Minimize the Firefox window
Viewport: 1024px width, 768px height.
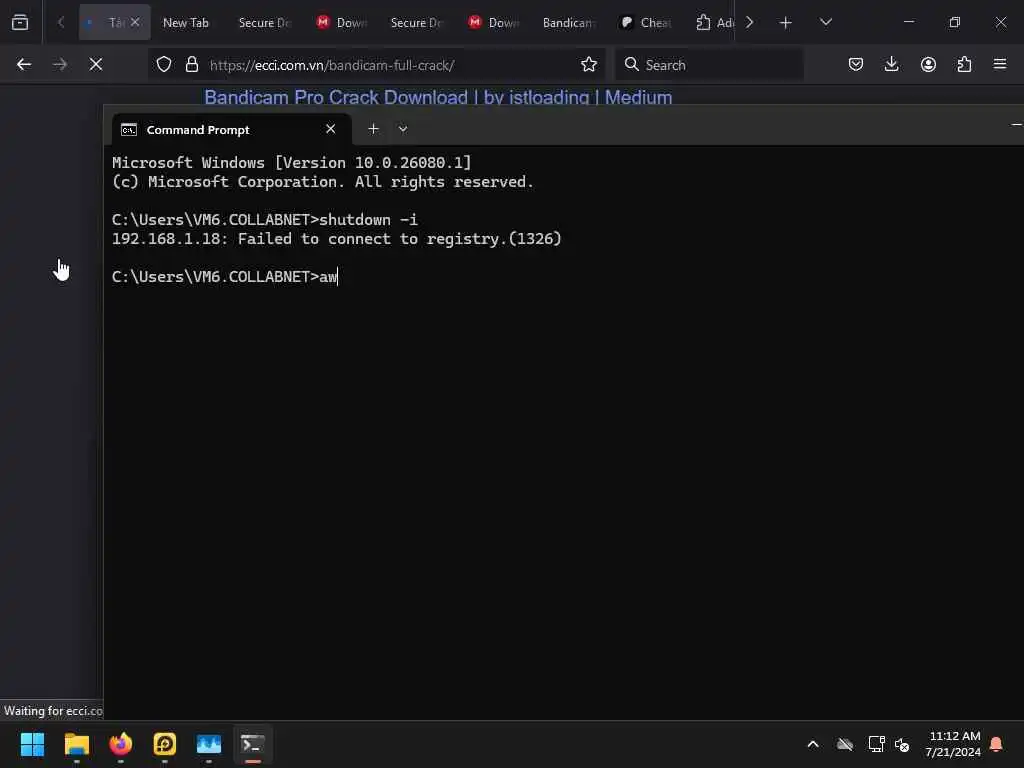click(x=909, y=22)
